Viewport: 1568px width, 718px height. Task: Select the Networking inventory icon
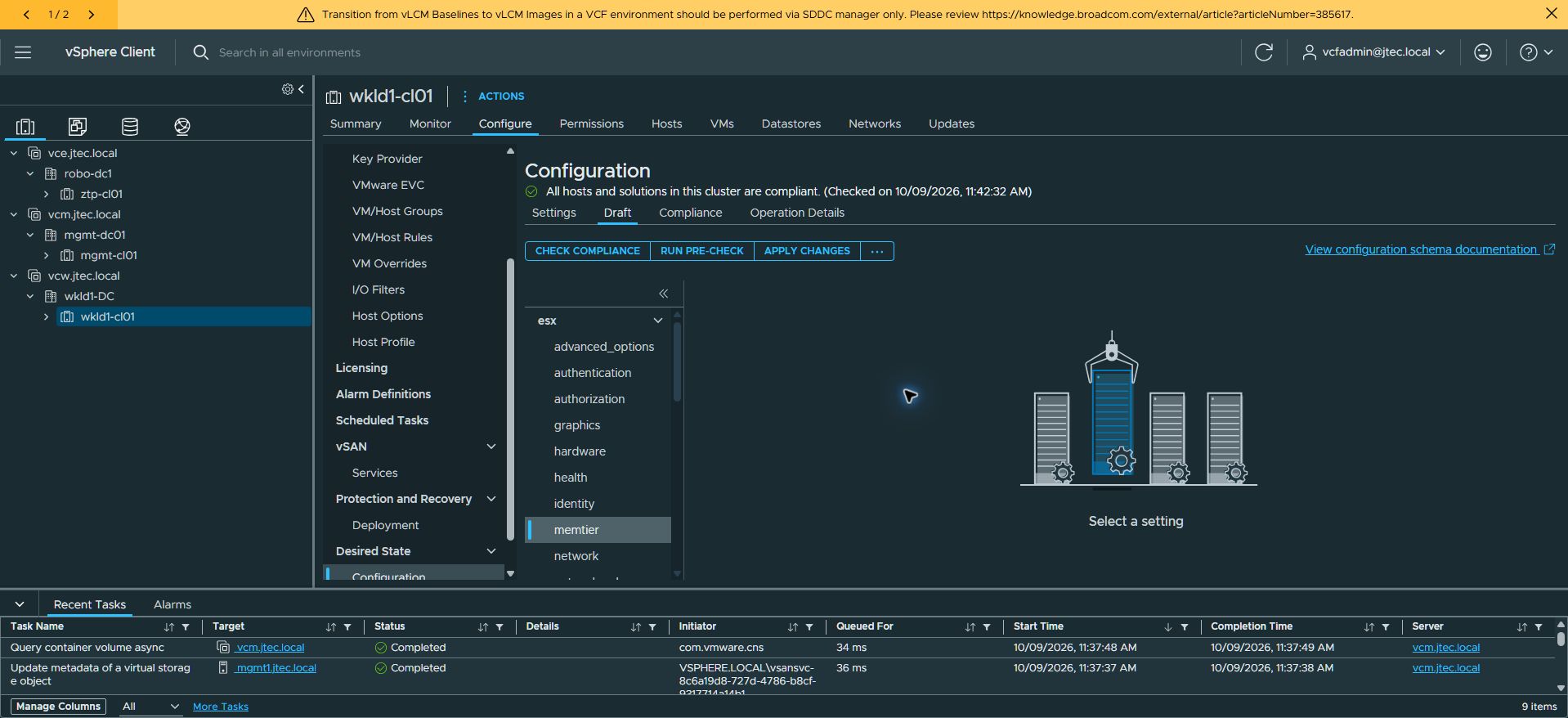point(182,126)
